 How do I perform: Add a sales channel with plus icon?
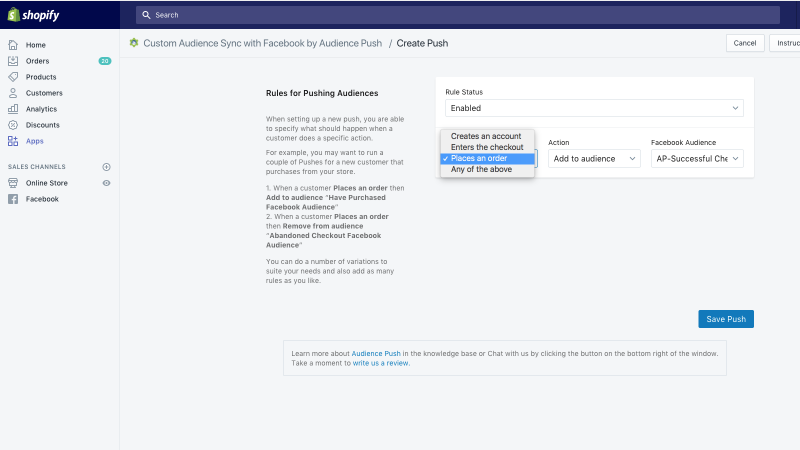pos(107,167)
